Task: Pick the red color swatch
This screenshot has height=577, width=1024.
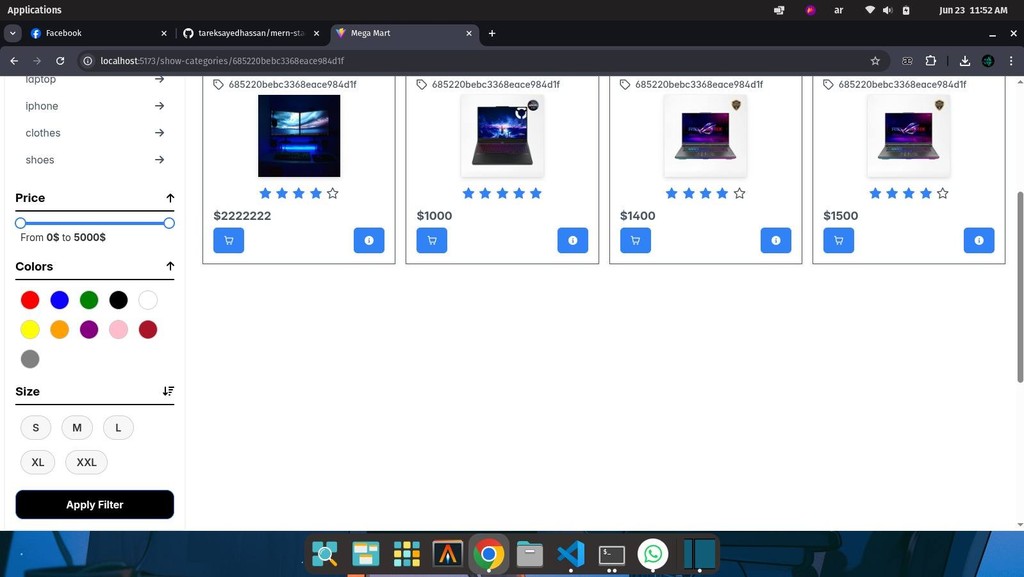Action: click(x=30, y=300)
